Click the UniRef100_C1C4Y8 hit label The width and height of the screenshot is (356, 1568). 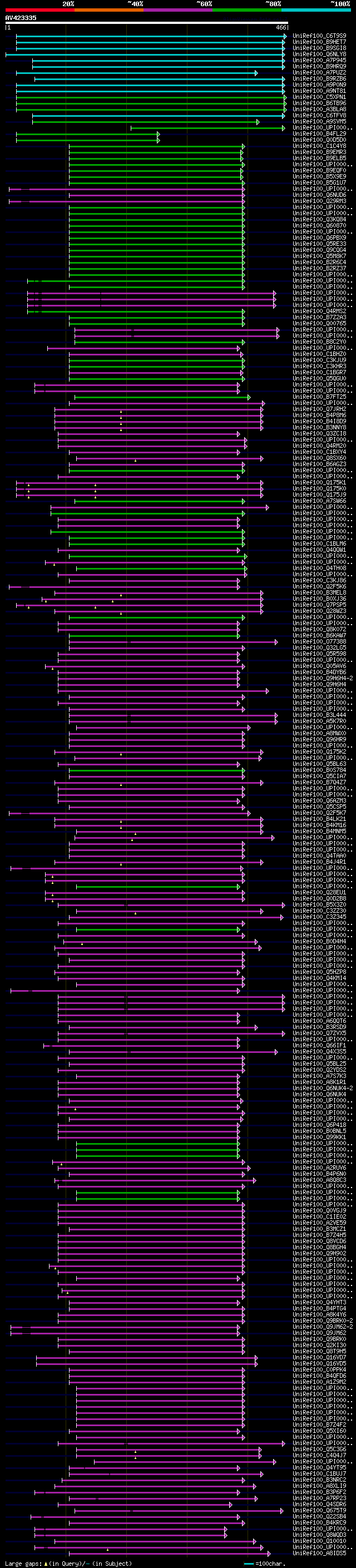point(319,146)
